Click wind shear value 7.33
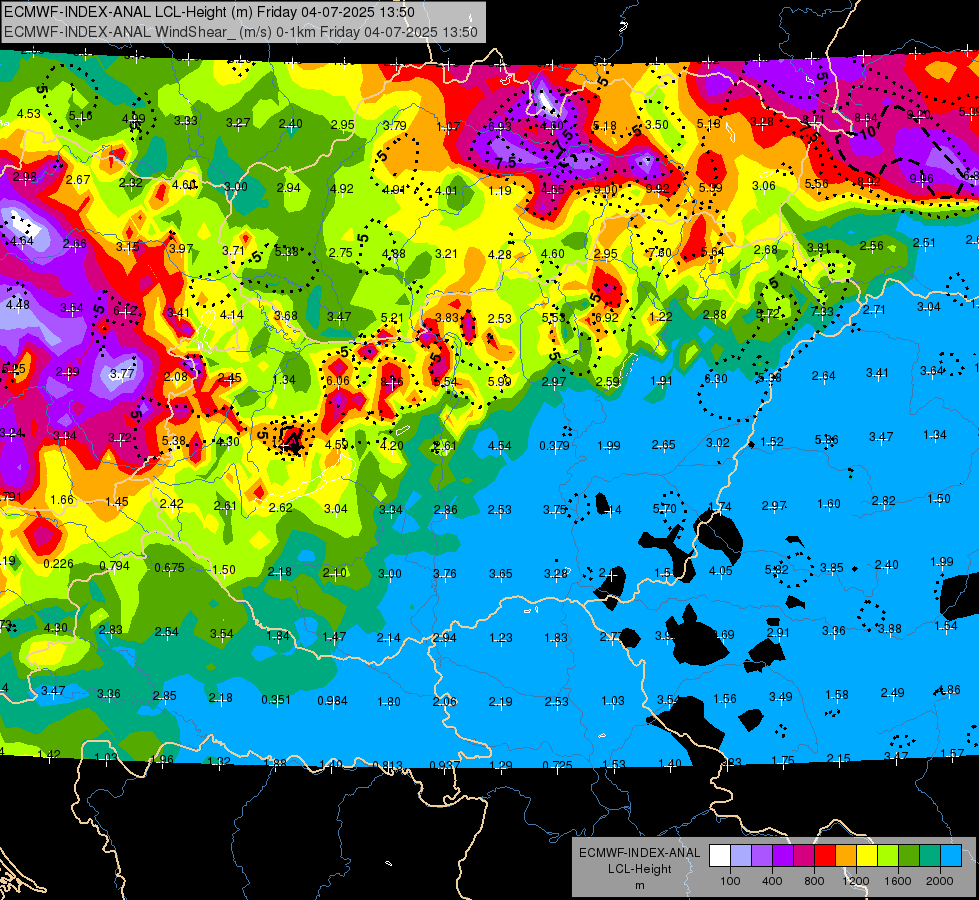Screen dimensions: 979x900 822,312
